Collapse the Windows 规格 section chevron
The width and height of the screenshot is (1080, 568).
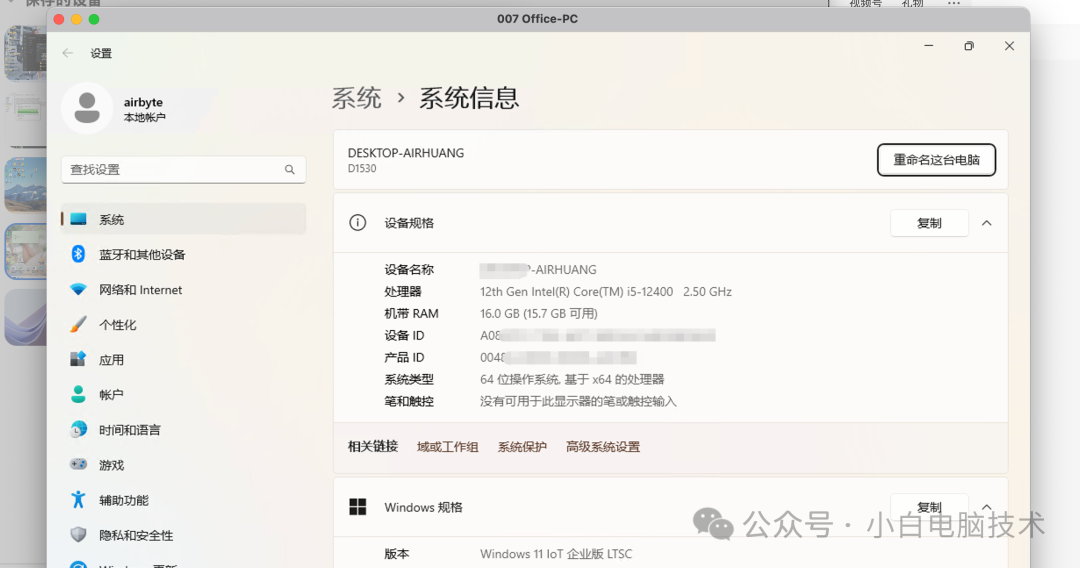(986, 507)
